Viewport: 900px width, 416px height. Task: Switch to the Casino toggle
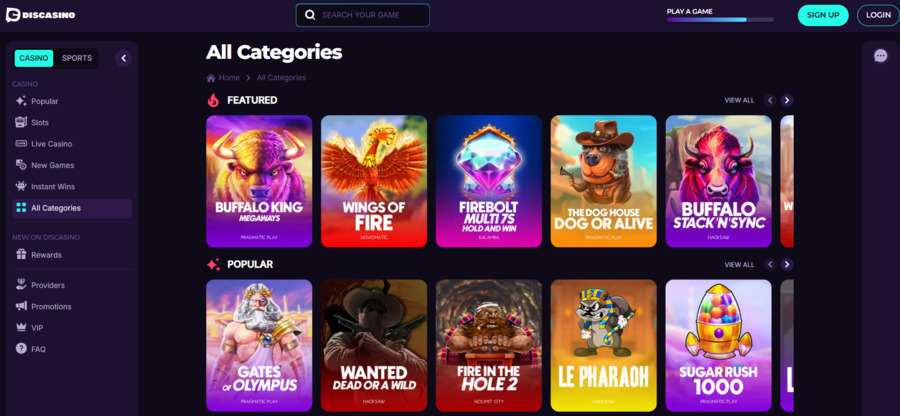34,58
